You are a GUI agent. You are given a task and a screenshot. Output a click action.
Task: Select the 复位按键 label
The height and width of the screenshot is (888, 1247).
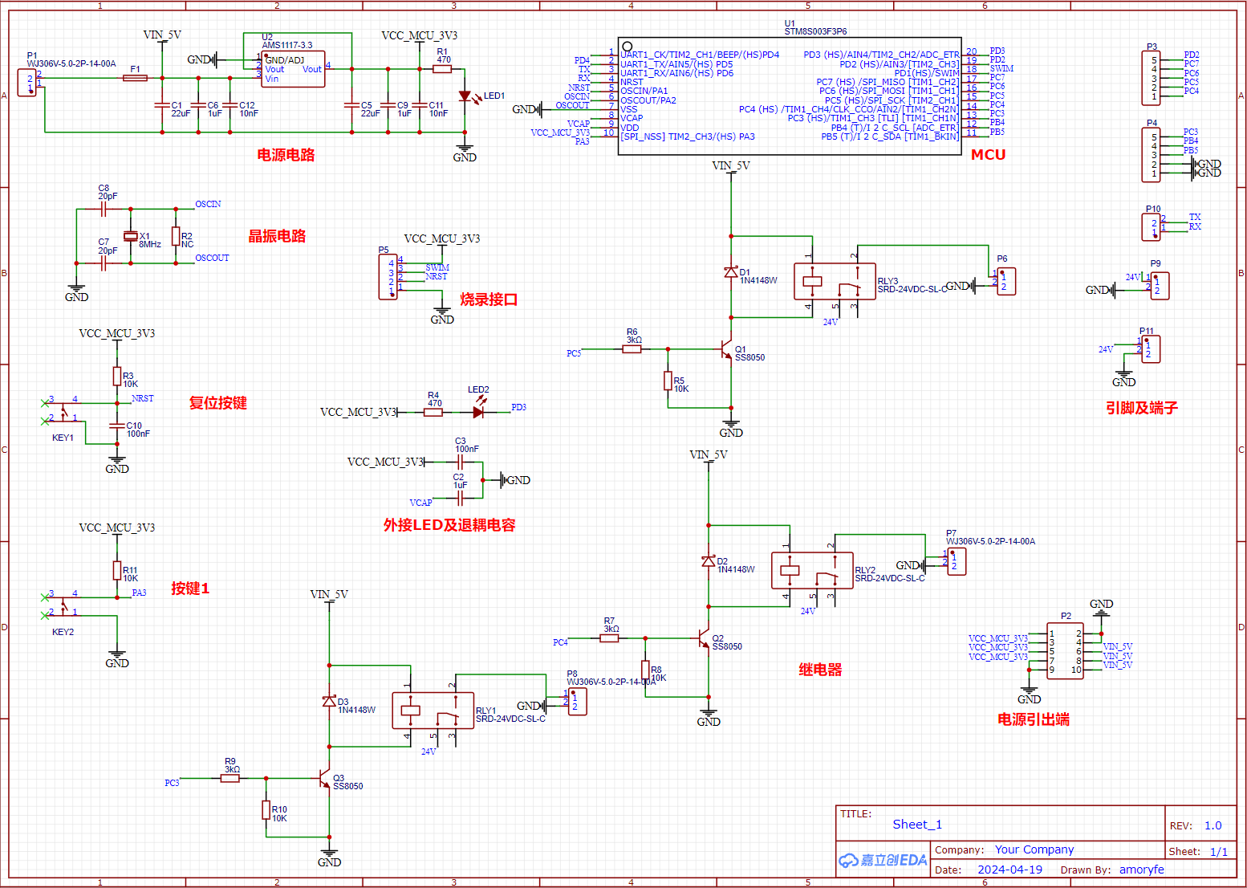click(218, 403)
